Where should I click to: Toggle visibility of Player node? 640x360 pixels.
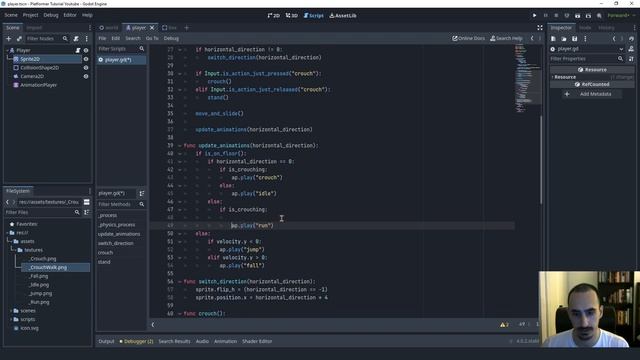(x=86, y=50)
